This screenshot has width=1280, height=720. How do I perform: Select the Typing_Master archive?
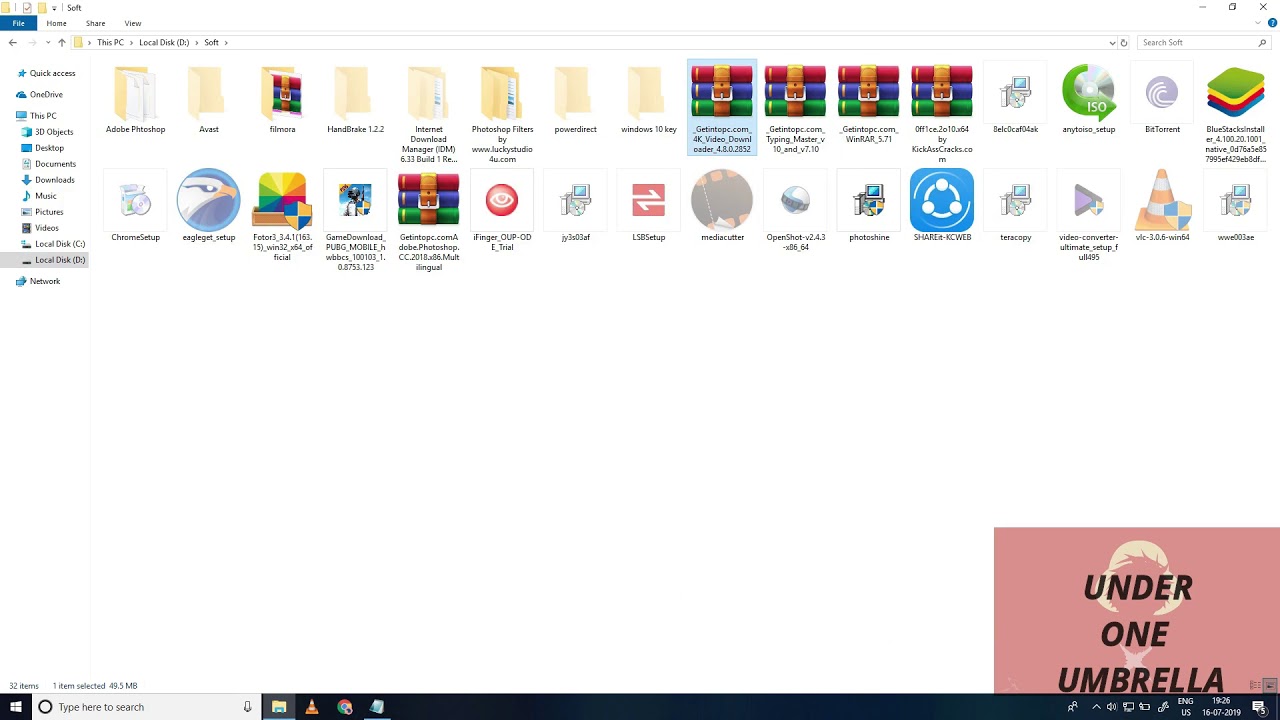[x=795, y=110]
